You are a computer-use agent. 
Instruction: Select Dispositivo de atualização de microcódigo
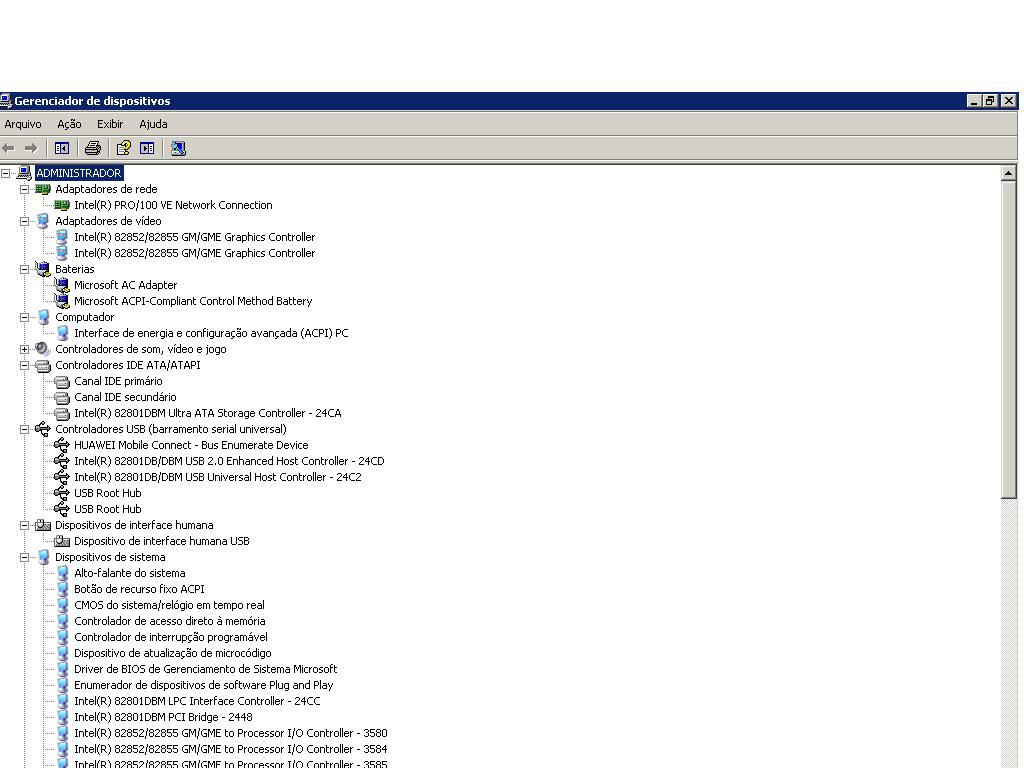[172, 653]
